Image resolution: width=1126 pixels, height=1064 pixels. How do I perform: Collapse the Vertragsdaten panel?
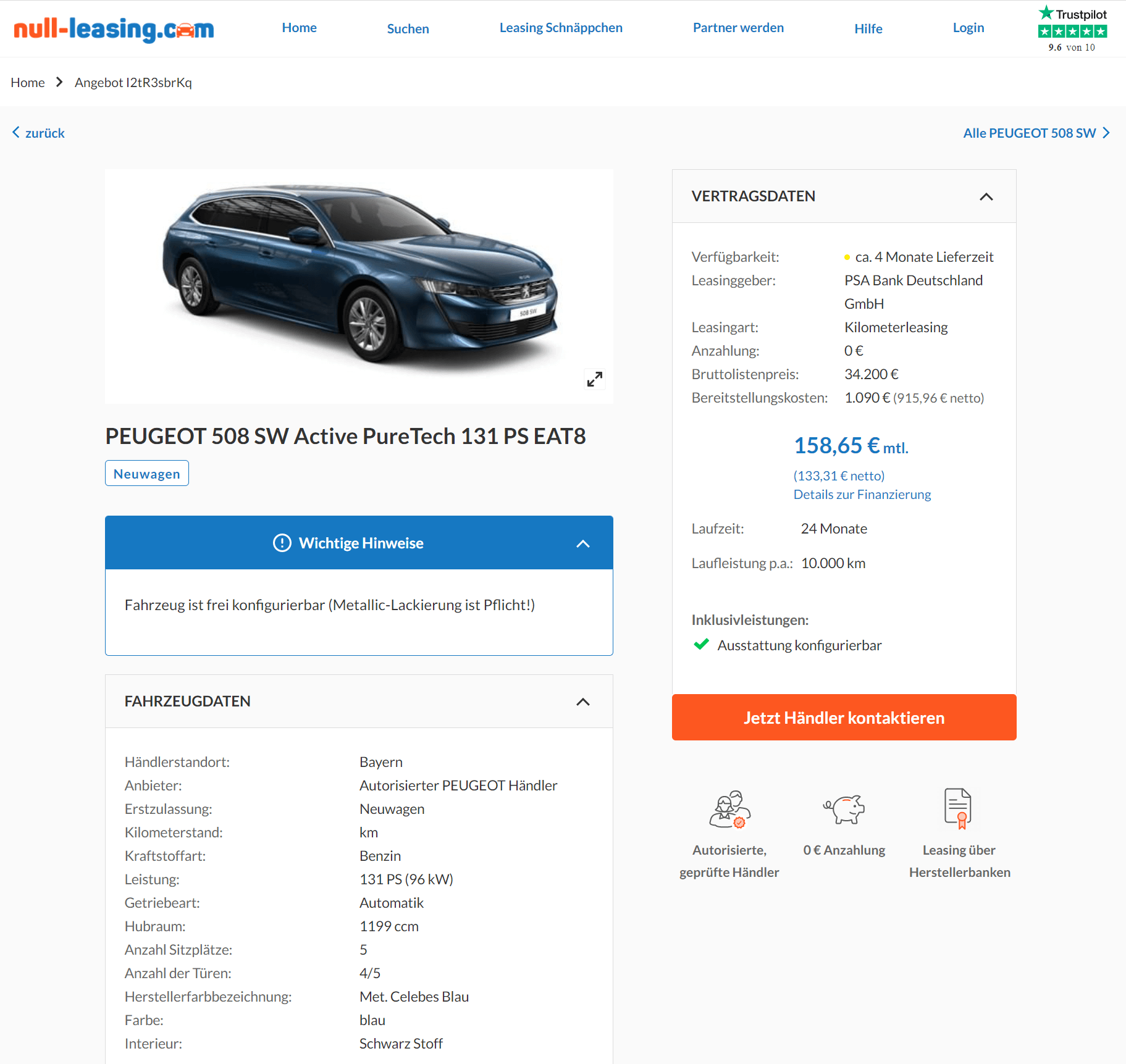point(986,196)
